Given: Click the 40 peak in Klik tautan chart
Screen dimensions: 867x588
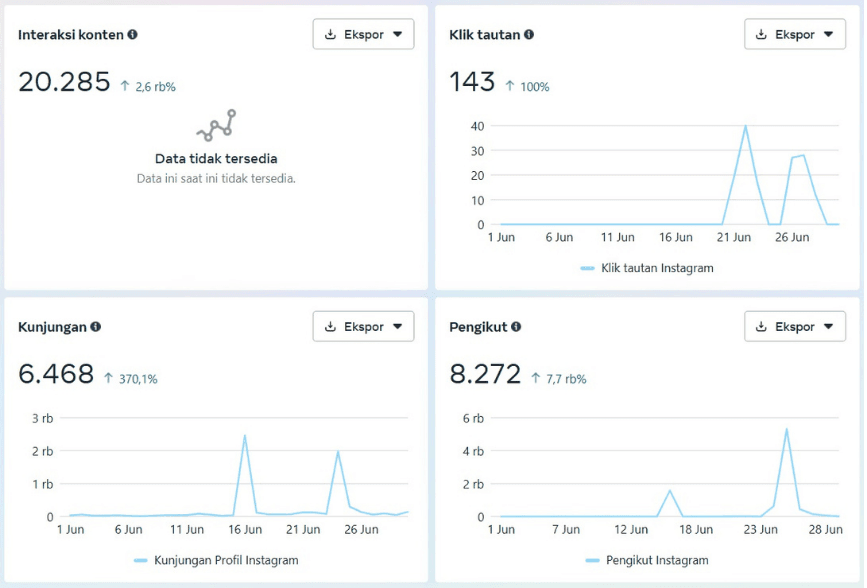Looking at the screenshot, I should 745,126.
